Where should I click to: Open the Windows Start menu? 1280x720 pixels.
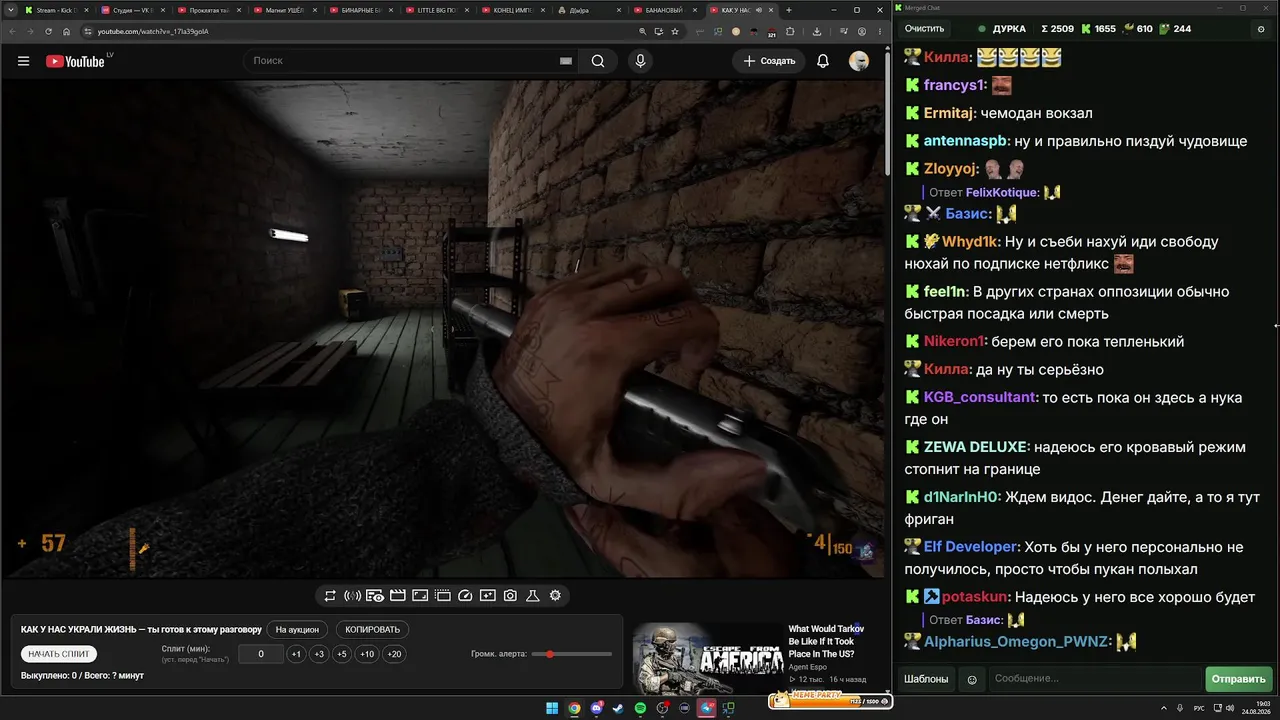tap(552, 708)
